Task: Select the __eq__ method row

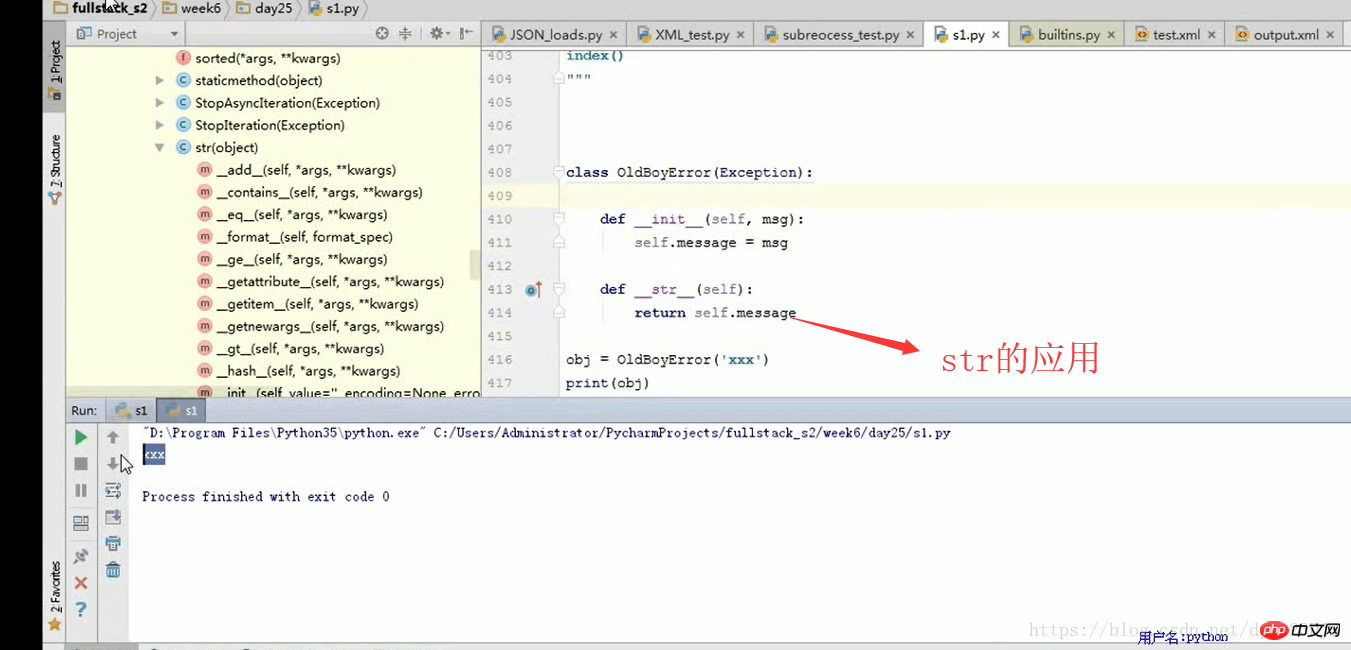Action: pyautogui.click(x=301, y=215)
